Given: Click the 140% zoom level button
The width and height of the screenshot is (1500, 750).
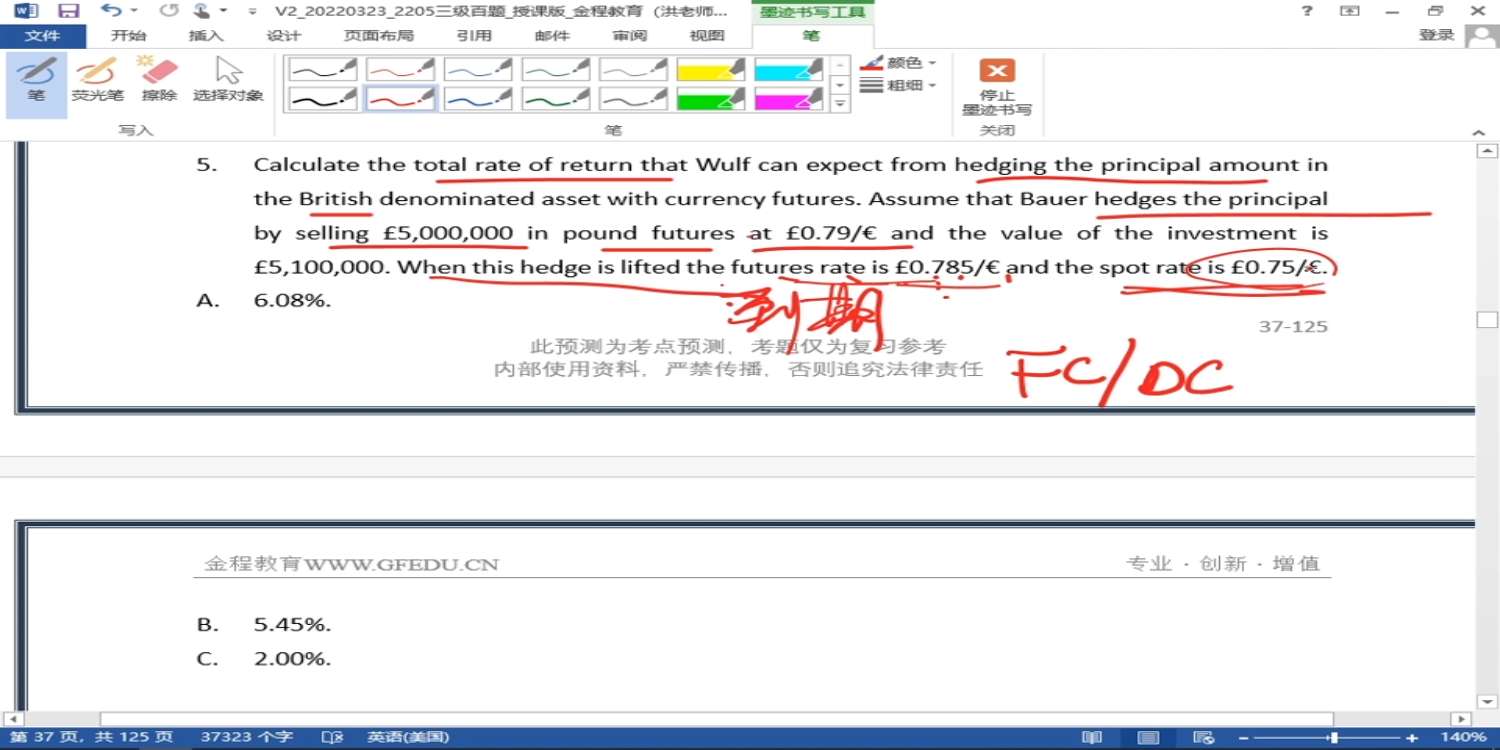Looking at the screenshot, I should [x=1464, y=738].
